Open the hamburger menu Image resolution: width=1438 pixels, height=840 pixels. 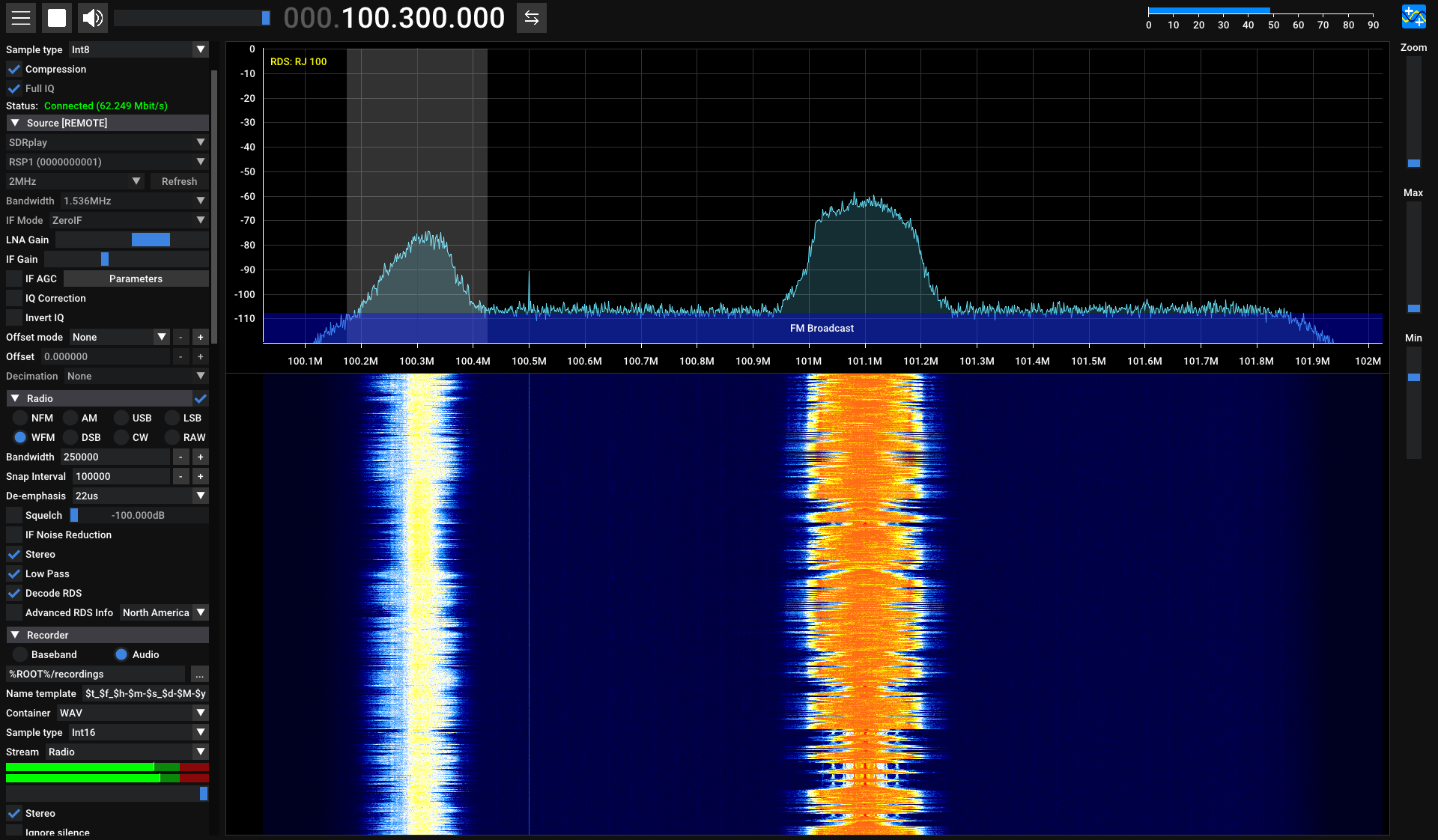[21, 18]
